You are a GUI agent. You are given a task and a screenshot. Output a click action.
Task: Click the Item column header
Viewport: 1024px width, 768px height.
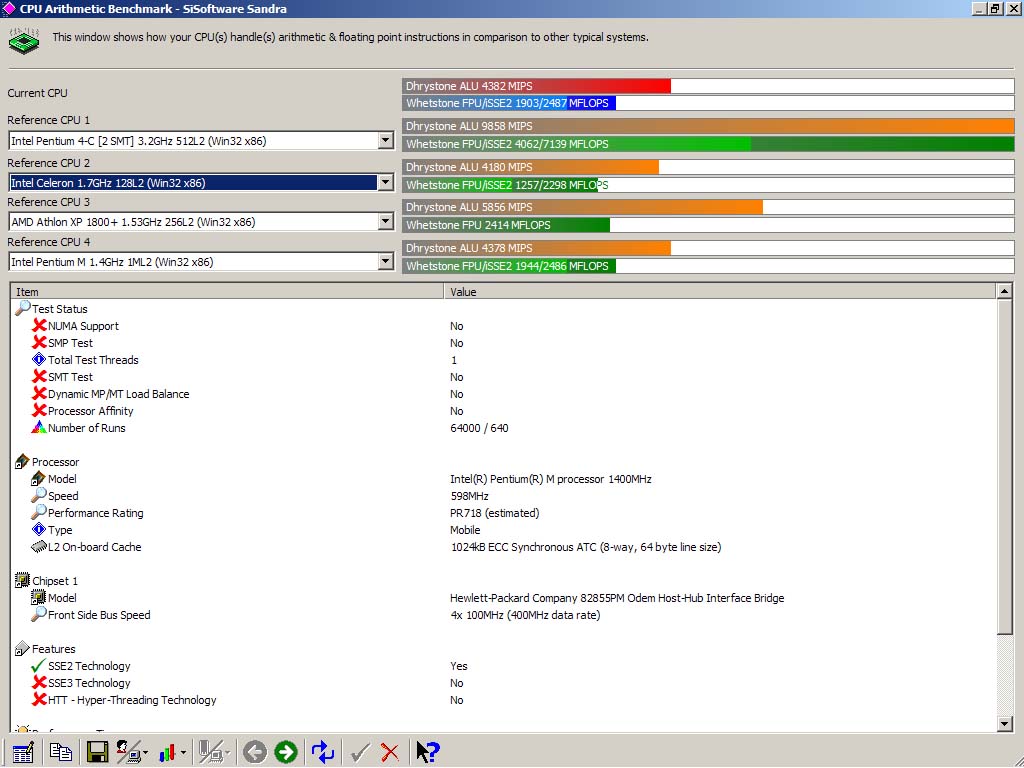point(227,291)
